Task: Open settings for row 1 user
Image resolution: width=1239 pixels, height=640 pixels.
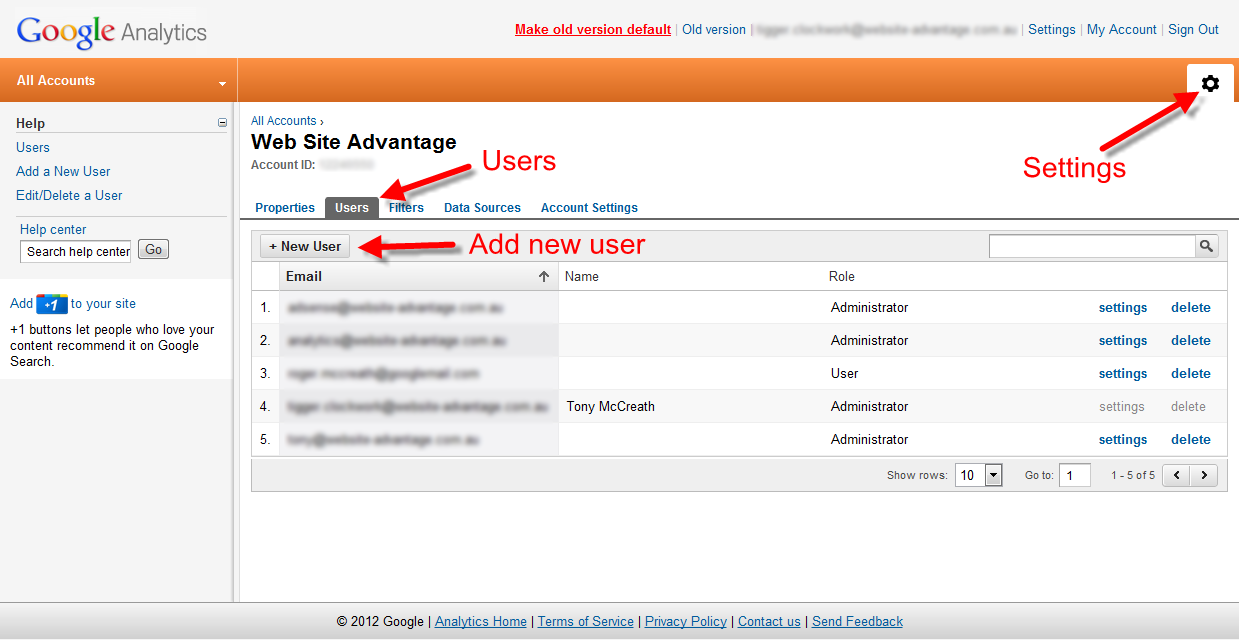Action: 1123,308
